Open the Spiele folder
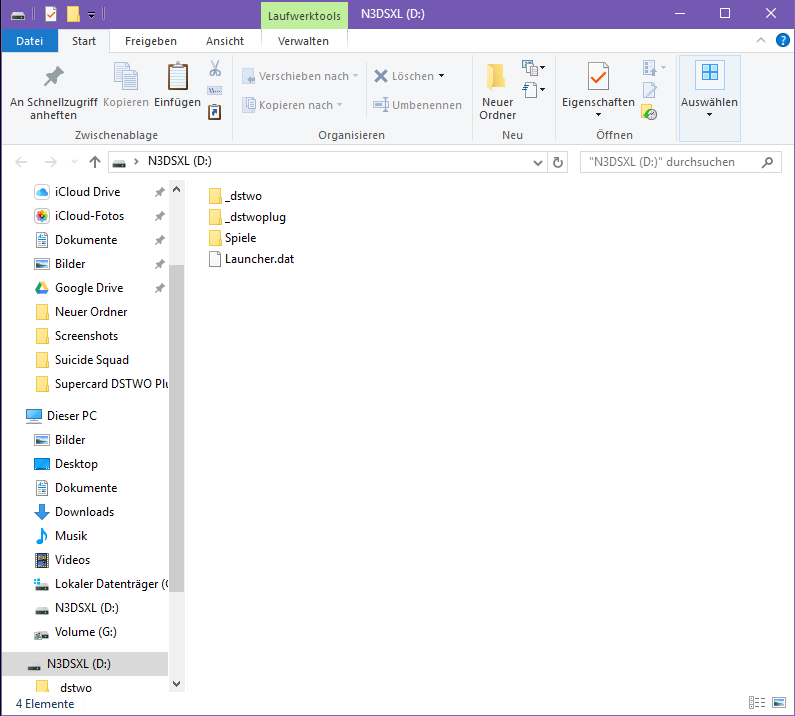Image resolution: width=795 pixels, height=716 pixels. (233, 238)
